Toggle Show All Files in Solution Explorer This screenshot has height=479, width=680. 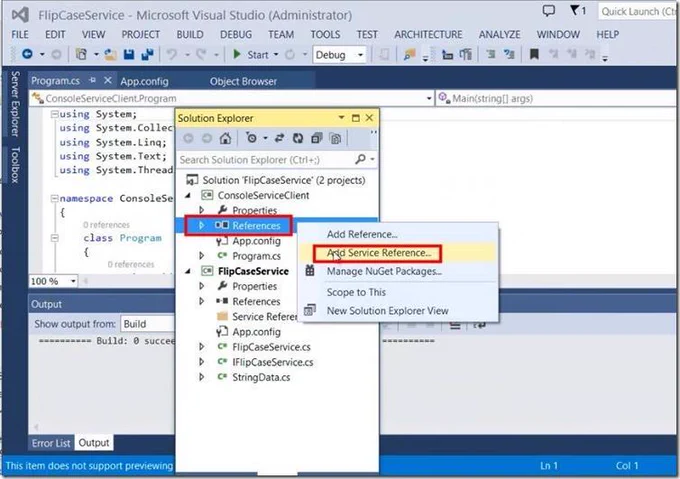pyautogui.click(x=335, y=138)
